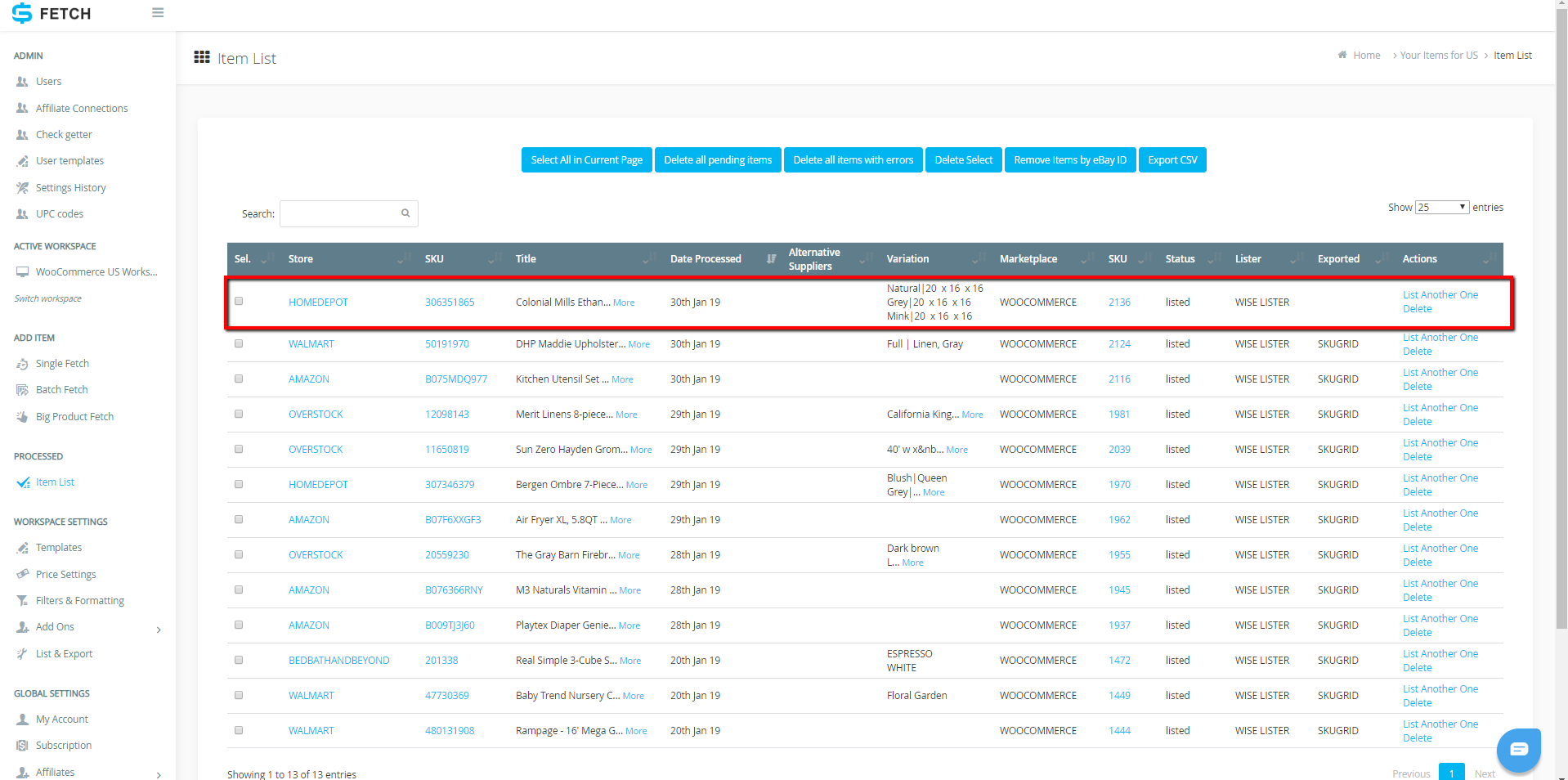Open Subscription menu item
Screen dimensions: 1568x780
[x=64, y=746]
